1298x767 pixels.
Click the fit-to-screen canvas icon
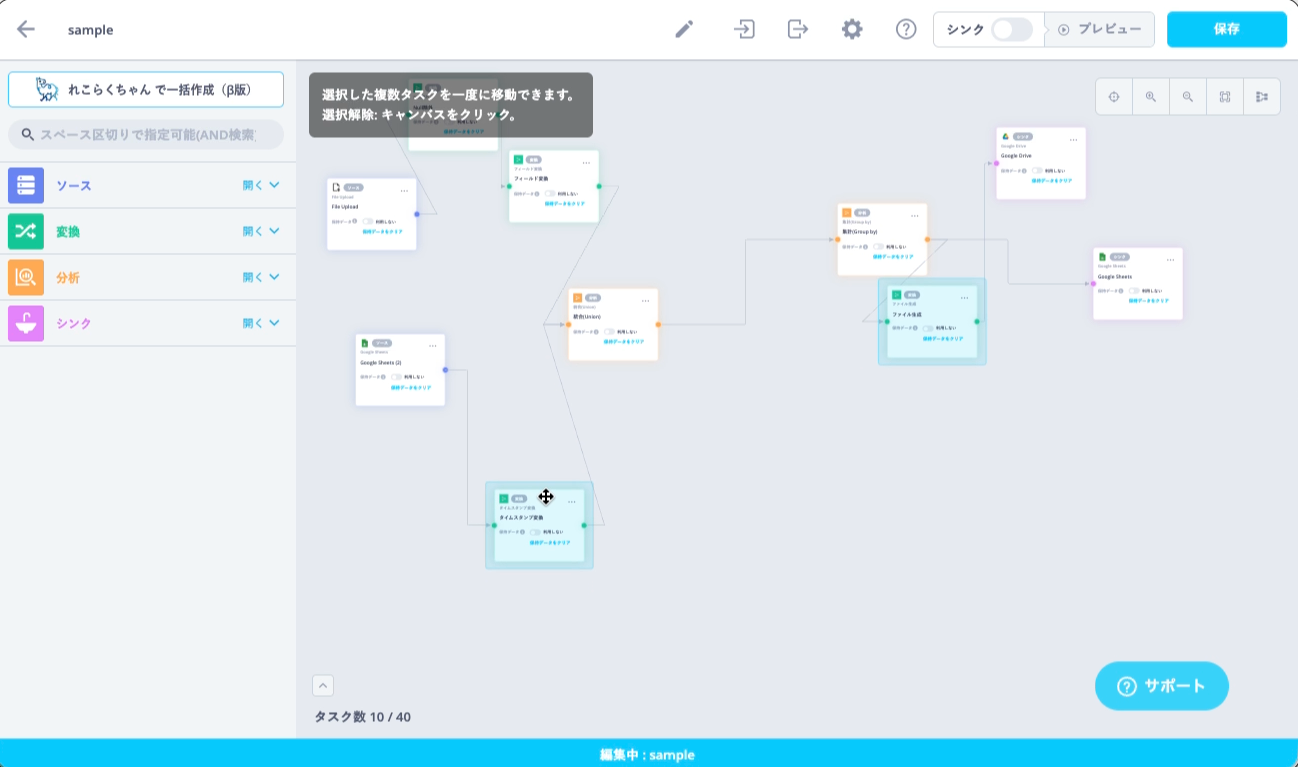point(1225,97)
